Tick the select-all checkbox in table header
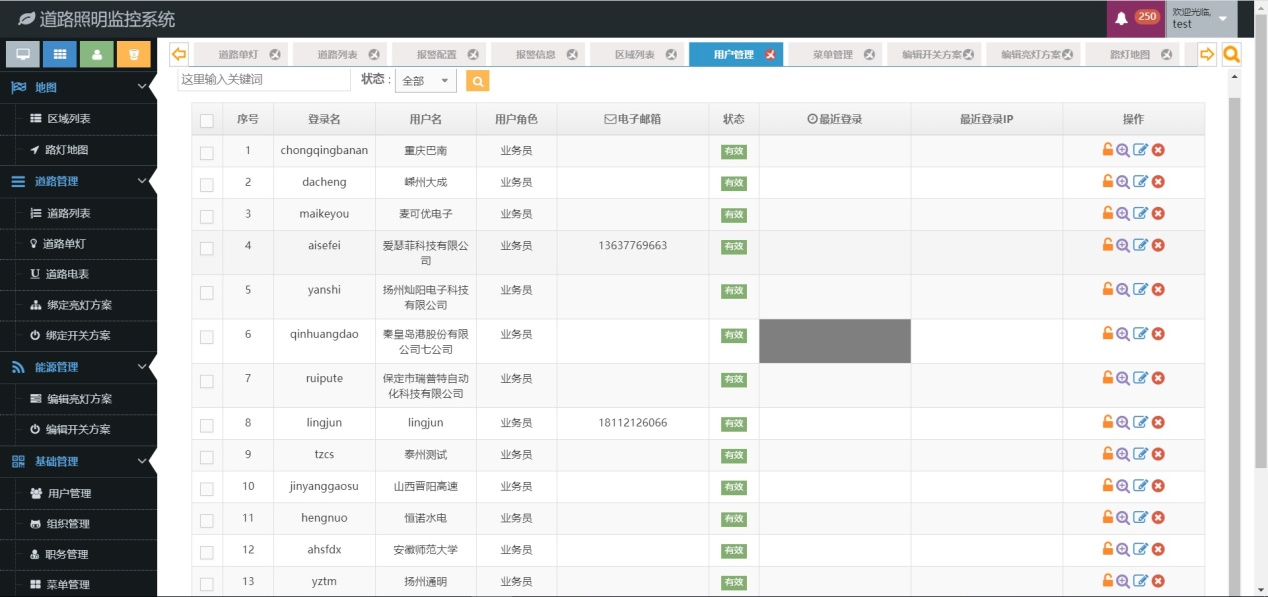This screenshot has height=597, width=1268. pos(207,121)
